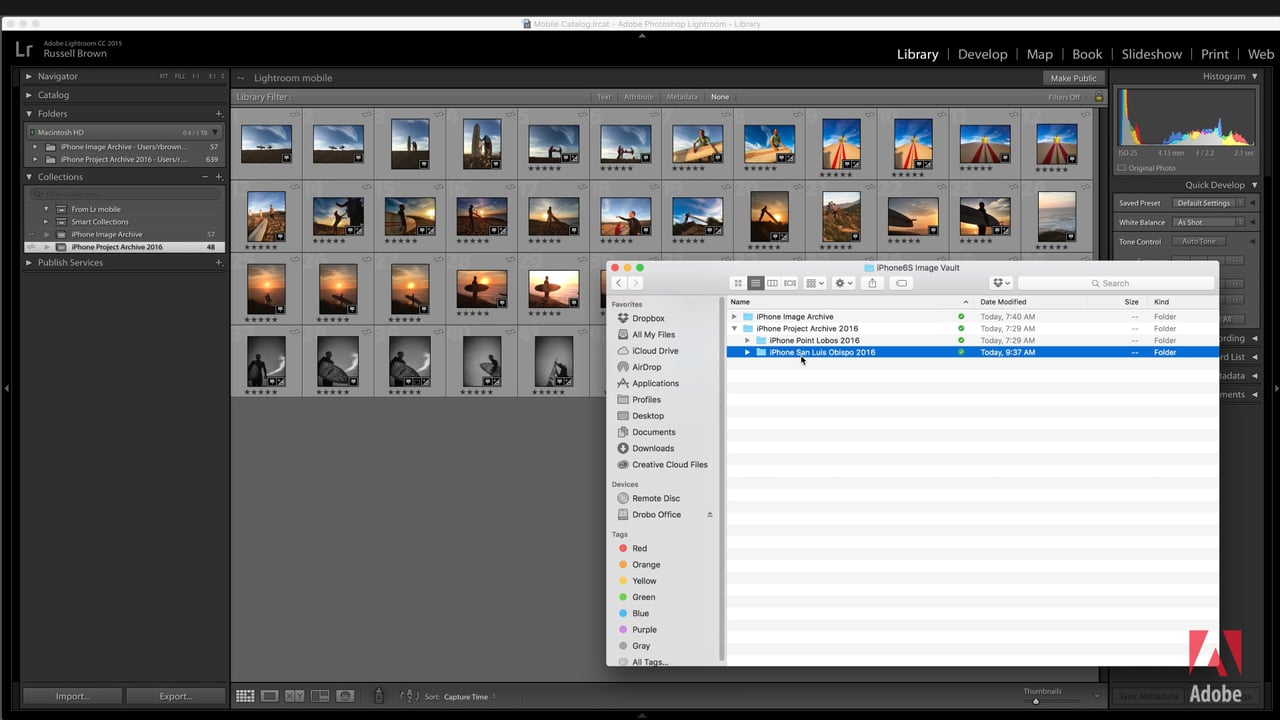Toggle sync for iPhone Image Archive collection

pos(30,234)
